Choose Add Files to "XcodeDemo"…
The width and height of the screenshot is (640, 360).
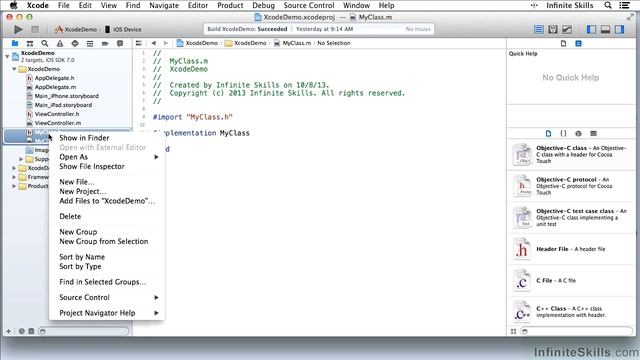(107, 201)
